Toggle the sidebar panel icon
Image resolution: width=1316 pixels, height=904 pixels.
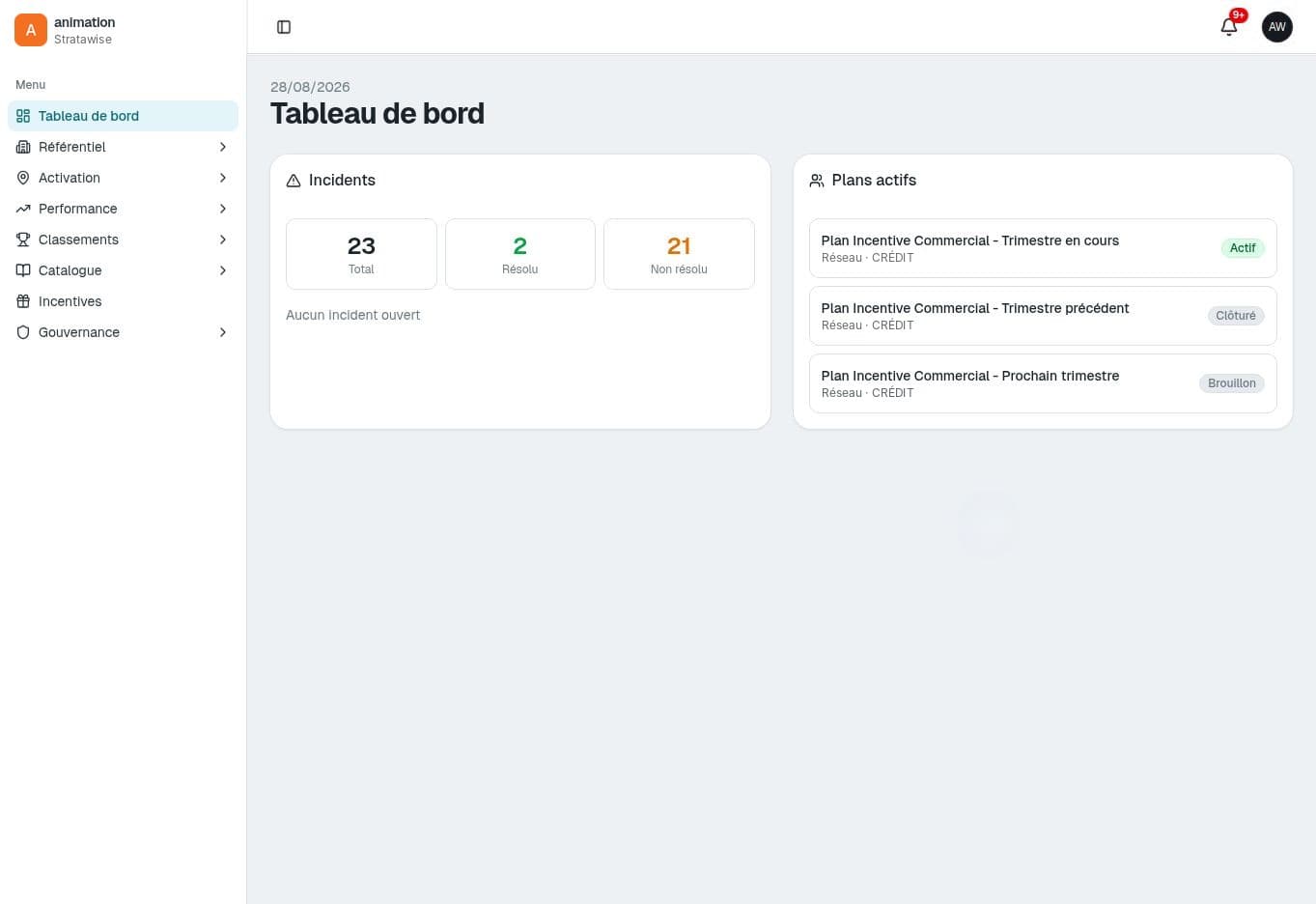click(x=284, y=27)
